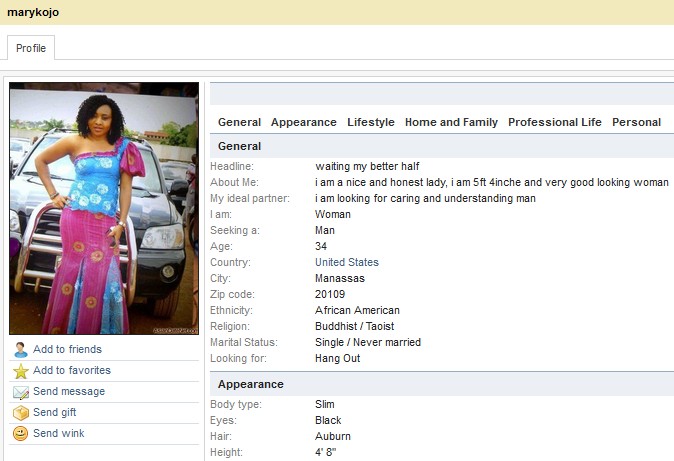Select the zip code 20109
The height and width of the screenshot is (461, 674).
330,294
